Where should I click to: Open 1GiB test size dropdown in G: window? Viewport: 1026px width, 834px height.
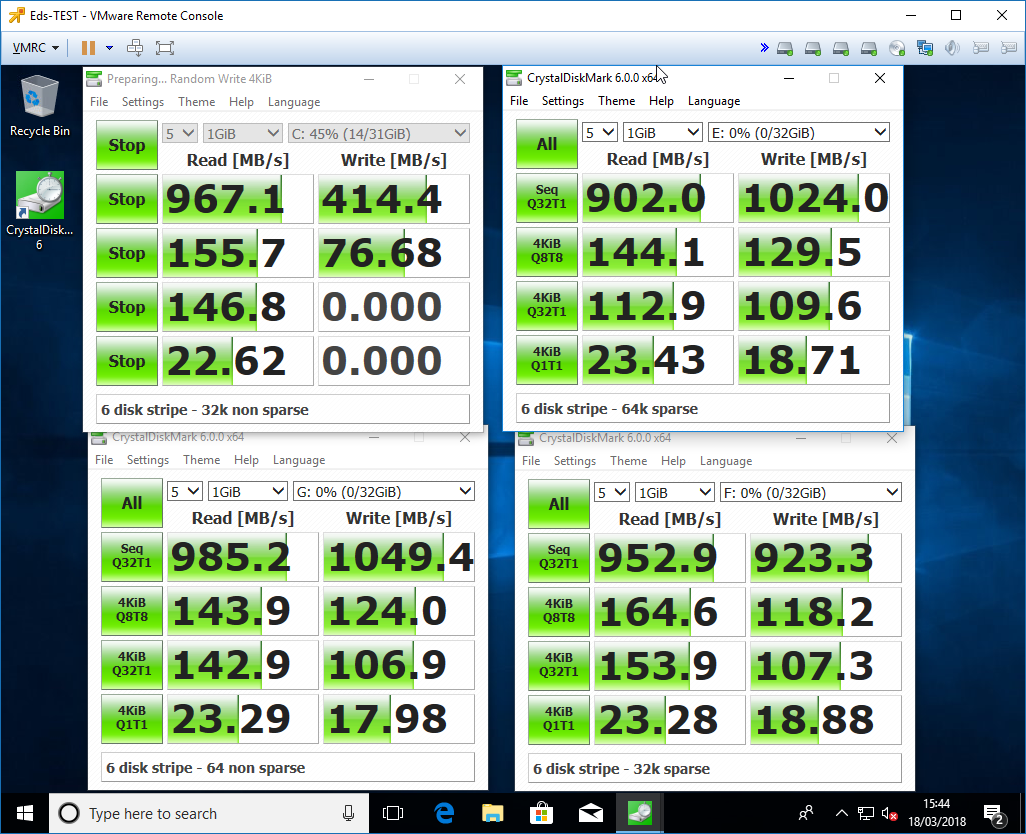point(248,491)
